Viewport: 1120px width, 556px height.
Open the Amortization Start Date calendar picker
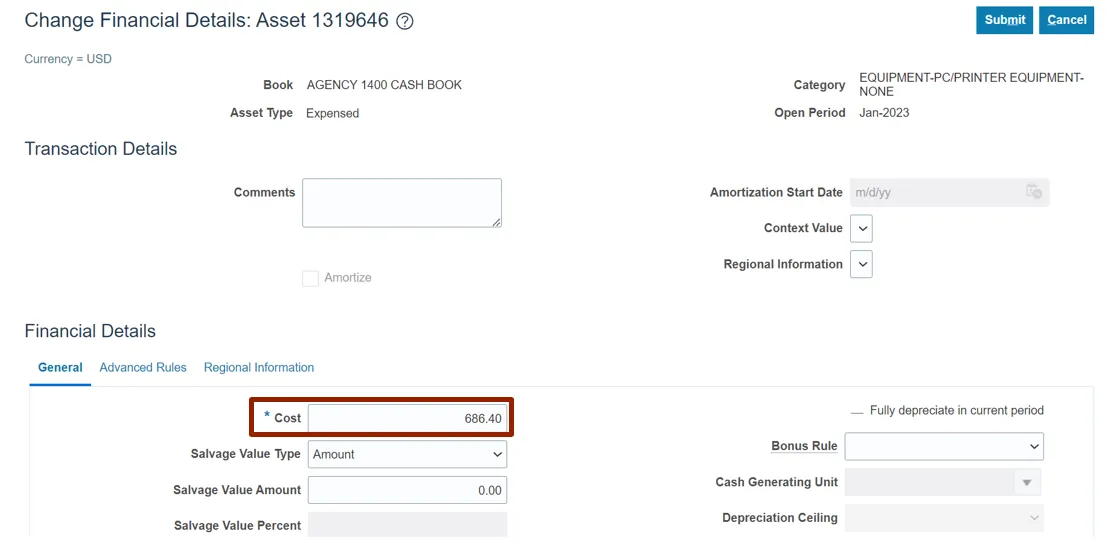coord(1034,192)
